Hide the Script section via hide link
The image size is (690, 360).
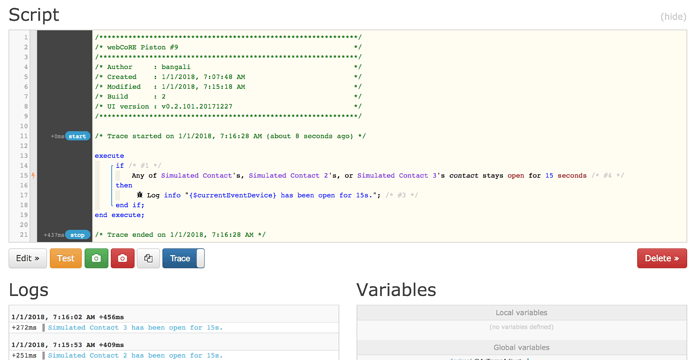point(673,17)
